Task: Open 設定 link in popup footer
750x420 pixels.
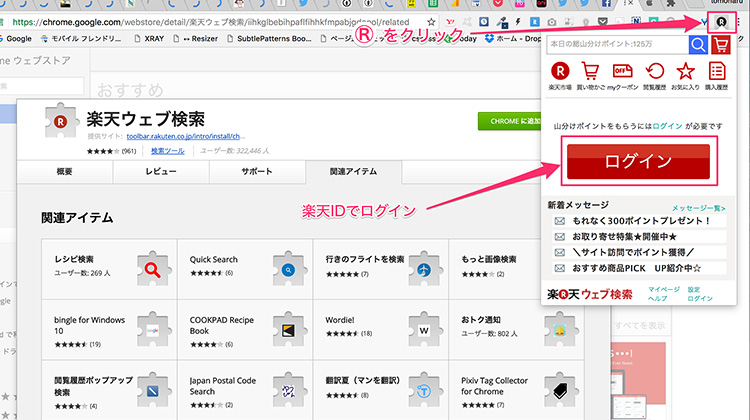Action: (x=694, y=289)
